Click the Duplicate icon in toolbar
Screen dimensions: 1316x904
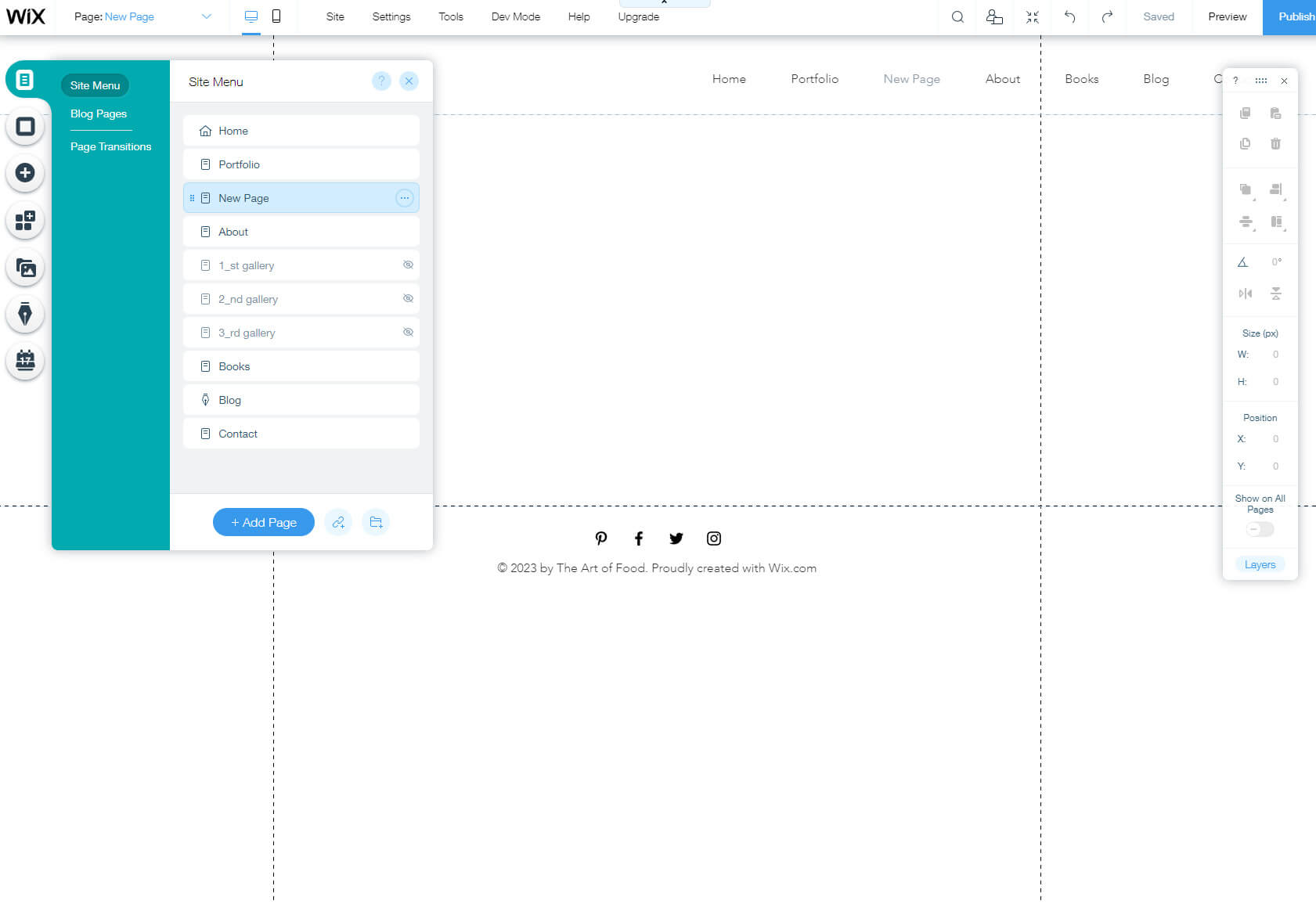[1246, 144]
